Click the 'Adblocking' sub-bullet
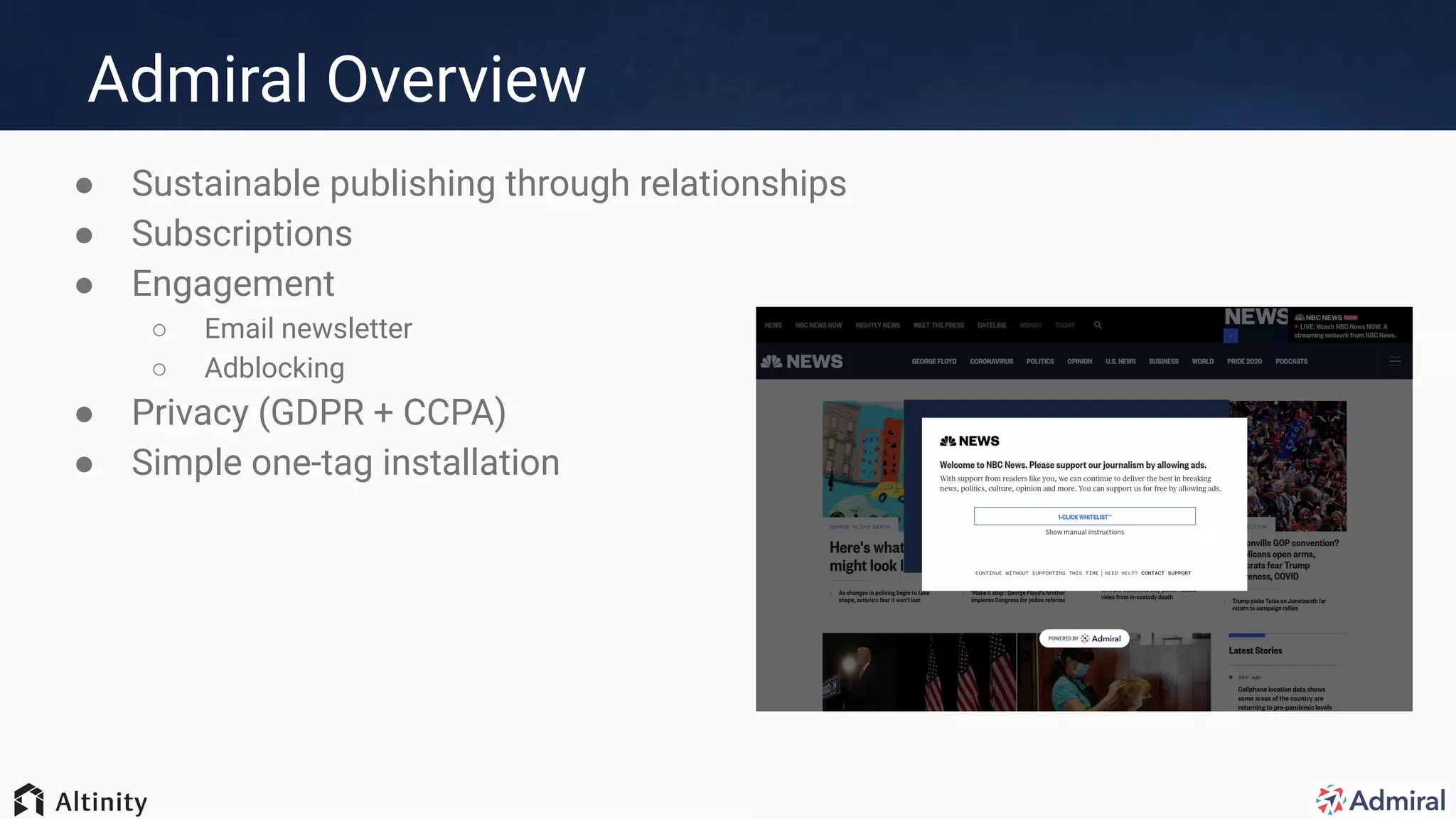 tap(274, 368)
